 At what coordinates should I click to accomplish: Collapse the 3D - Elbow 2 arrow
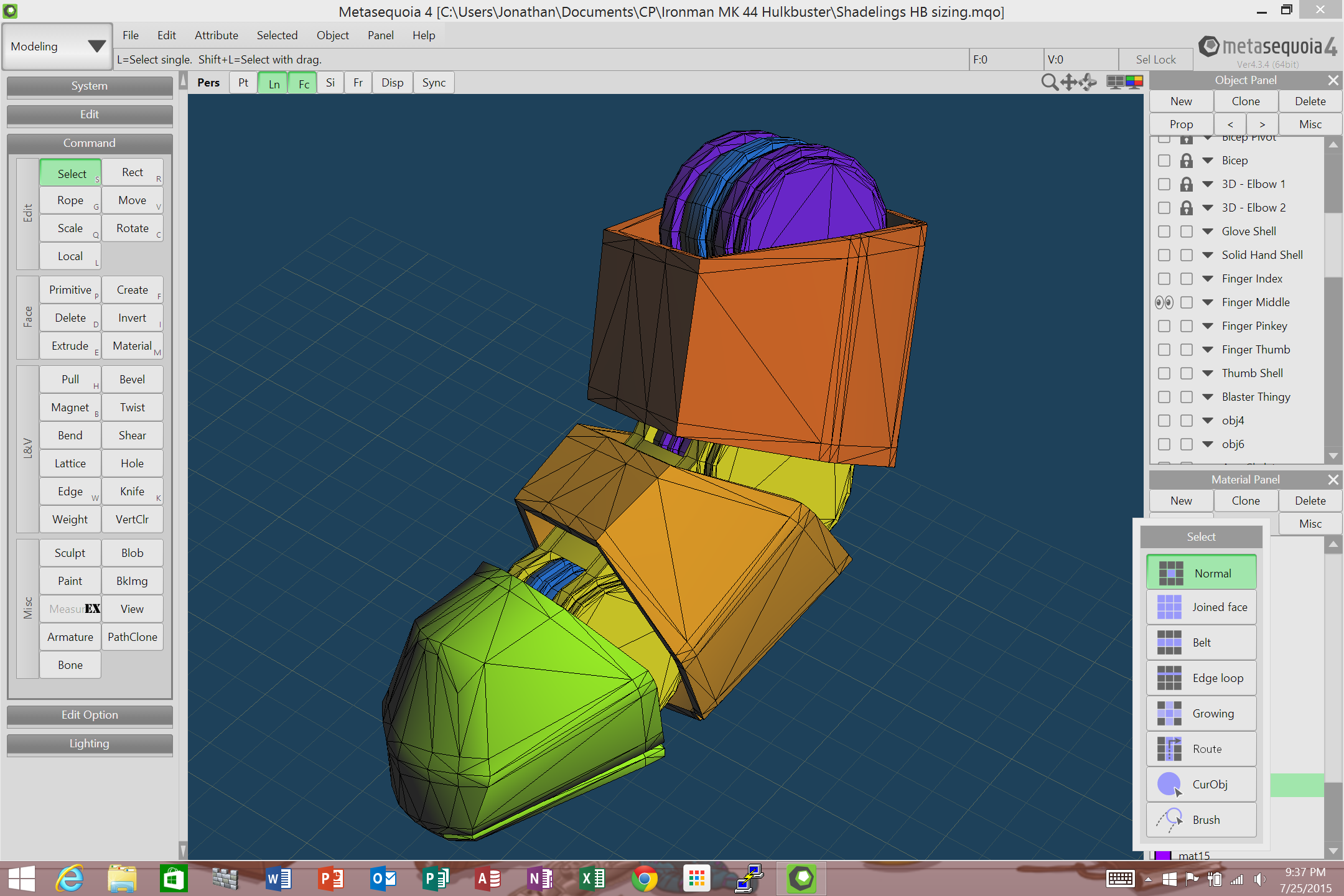click(x=1208, y=208)
